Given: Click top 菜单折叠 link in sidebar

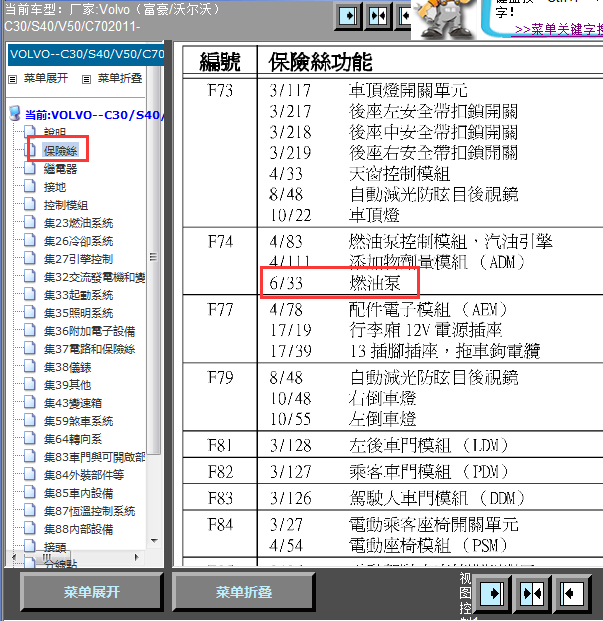Looking at the screenshot, I should tap(120, 78).
